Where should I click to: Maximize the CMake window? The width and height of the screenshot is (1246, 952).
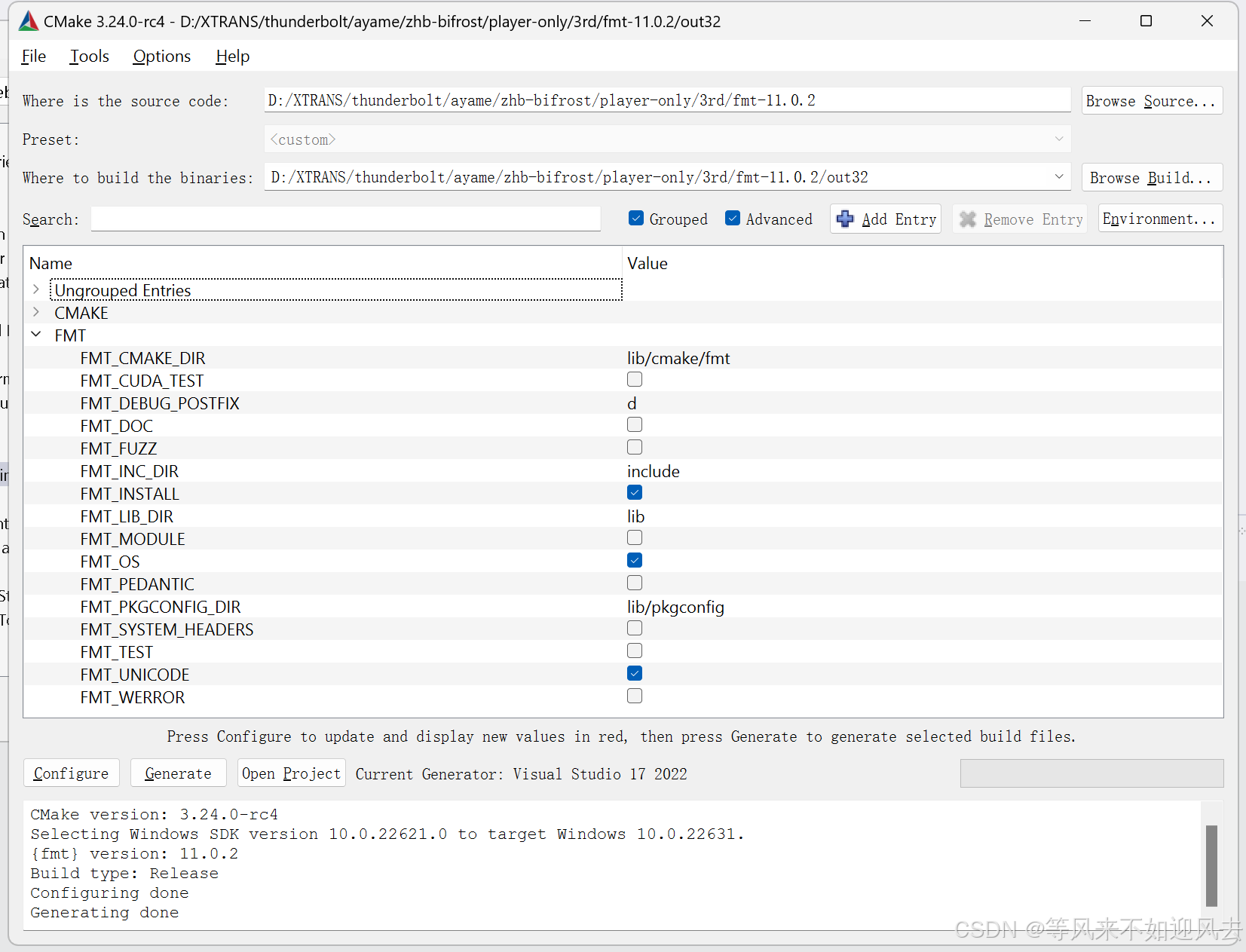(x=1146, y=21)
